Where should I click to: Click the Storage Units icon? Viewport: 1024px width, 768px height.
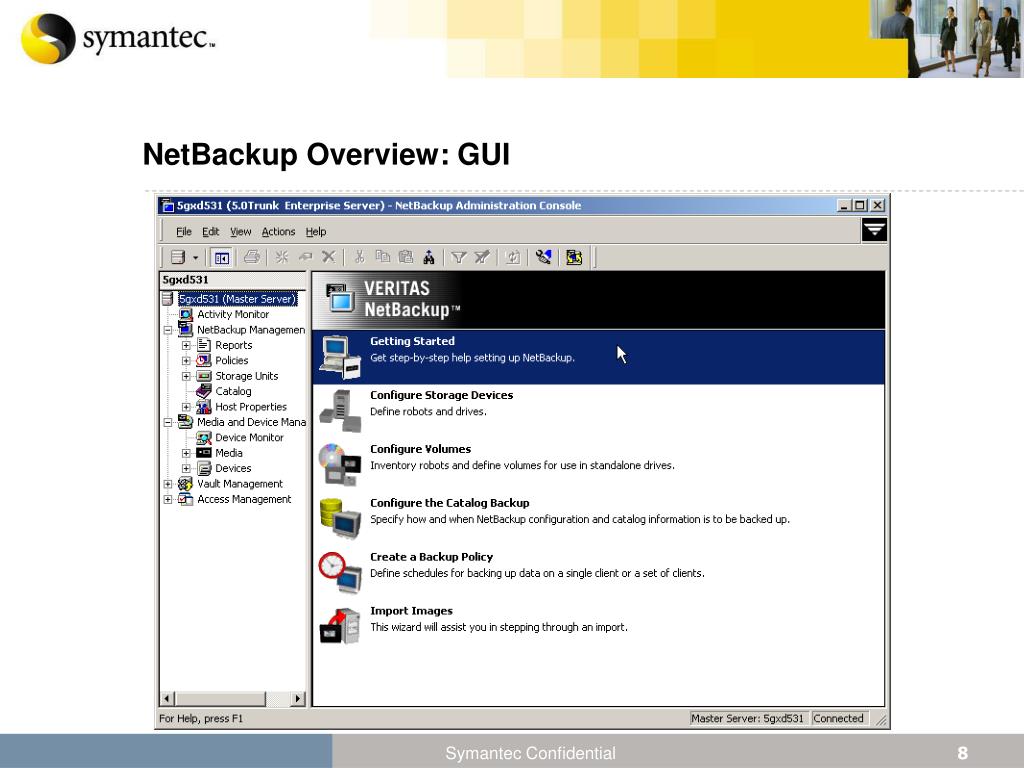204,376
